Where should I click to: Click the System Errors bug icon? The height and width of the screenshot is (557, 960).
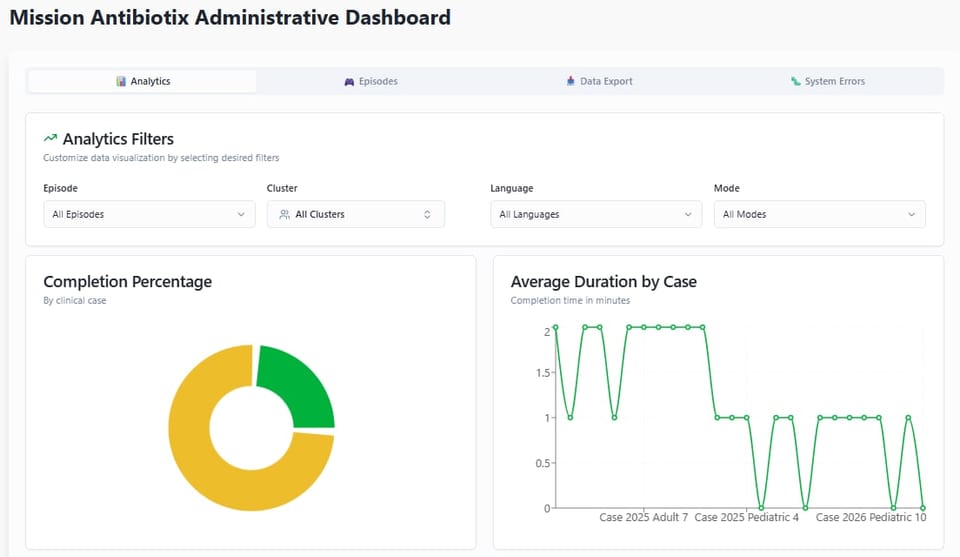click(795, 81)
